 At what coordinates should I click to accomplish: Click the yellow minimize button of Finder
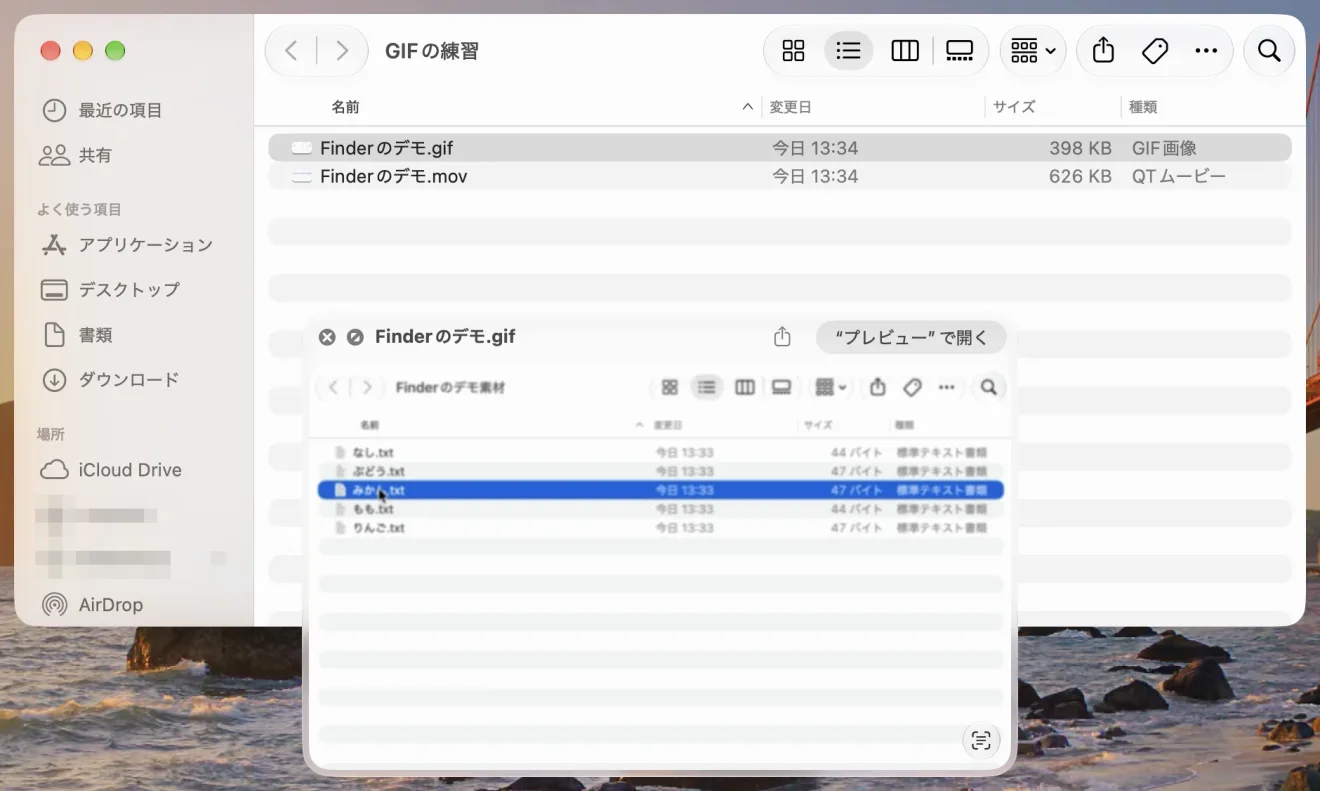tap(83, 51)
